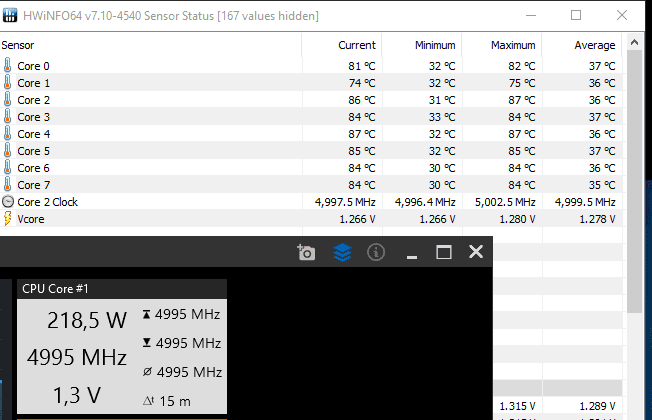Click the scrollbar up arrow in HWiNFO64
Image resolution: width=652 pixels, height=420 pixels.
click(x=634, y=42)
